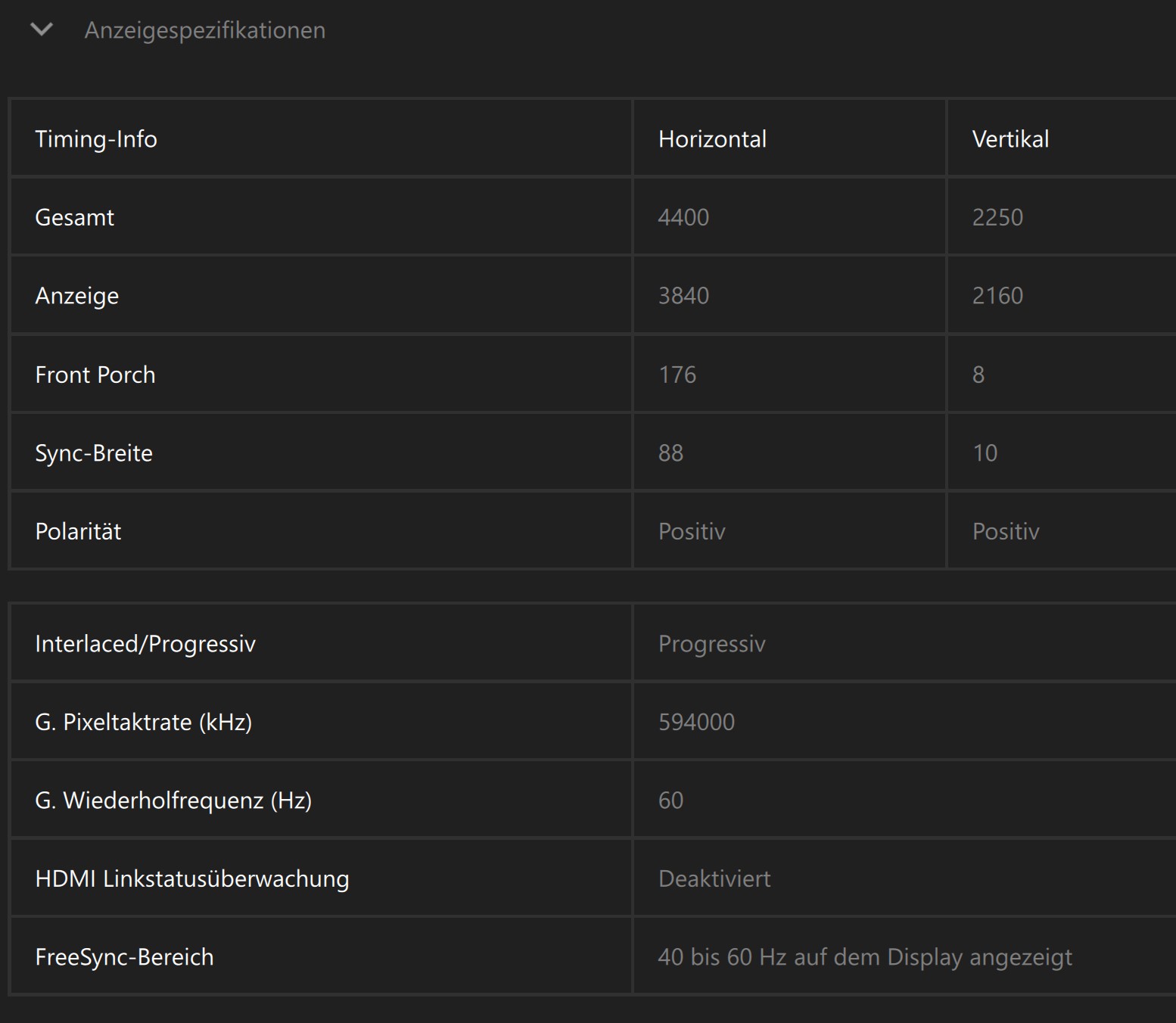Click the HDMI Linkstatusüberwachung Deaktiviert value
Viewport: 1176px width, 1023px height.
[x=714, y=879]
